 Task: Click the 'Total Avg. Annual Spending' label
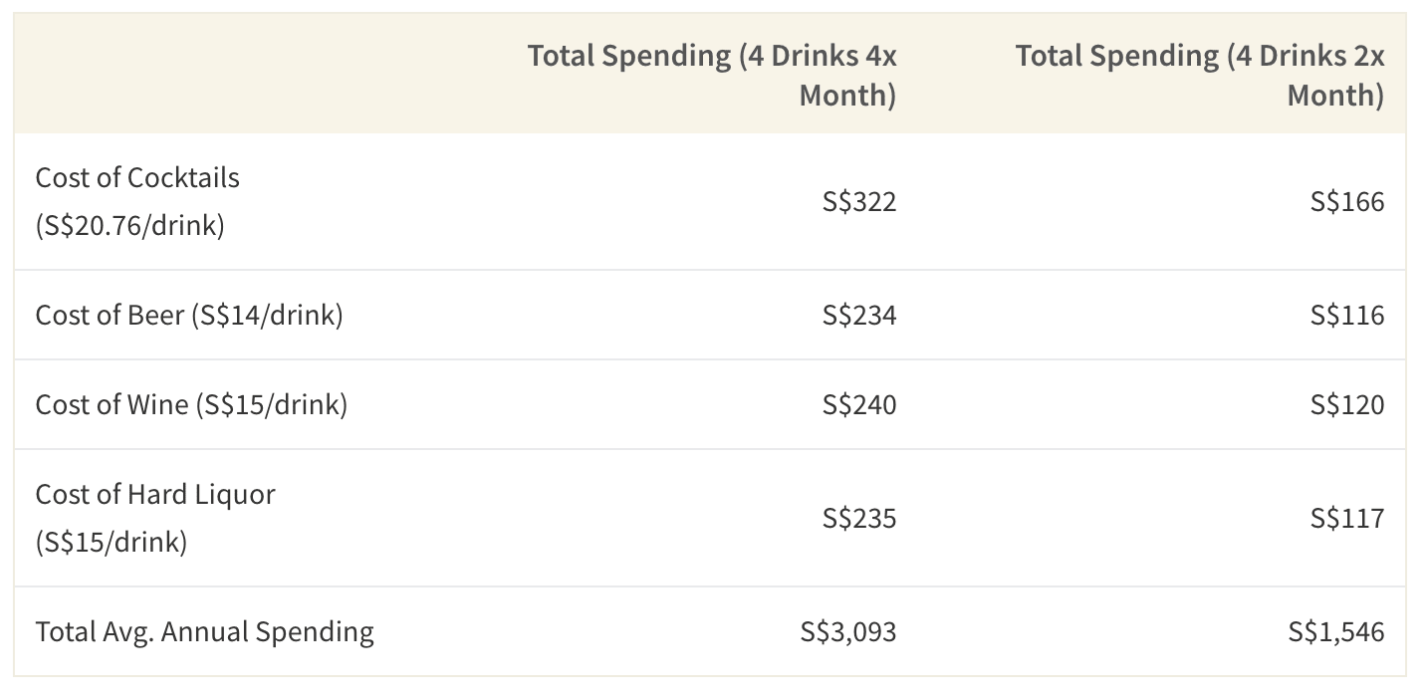coord(204,631)
